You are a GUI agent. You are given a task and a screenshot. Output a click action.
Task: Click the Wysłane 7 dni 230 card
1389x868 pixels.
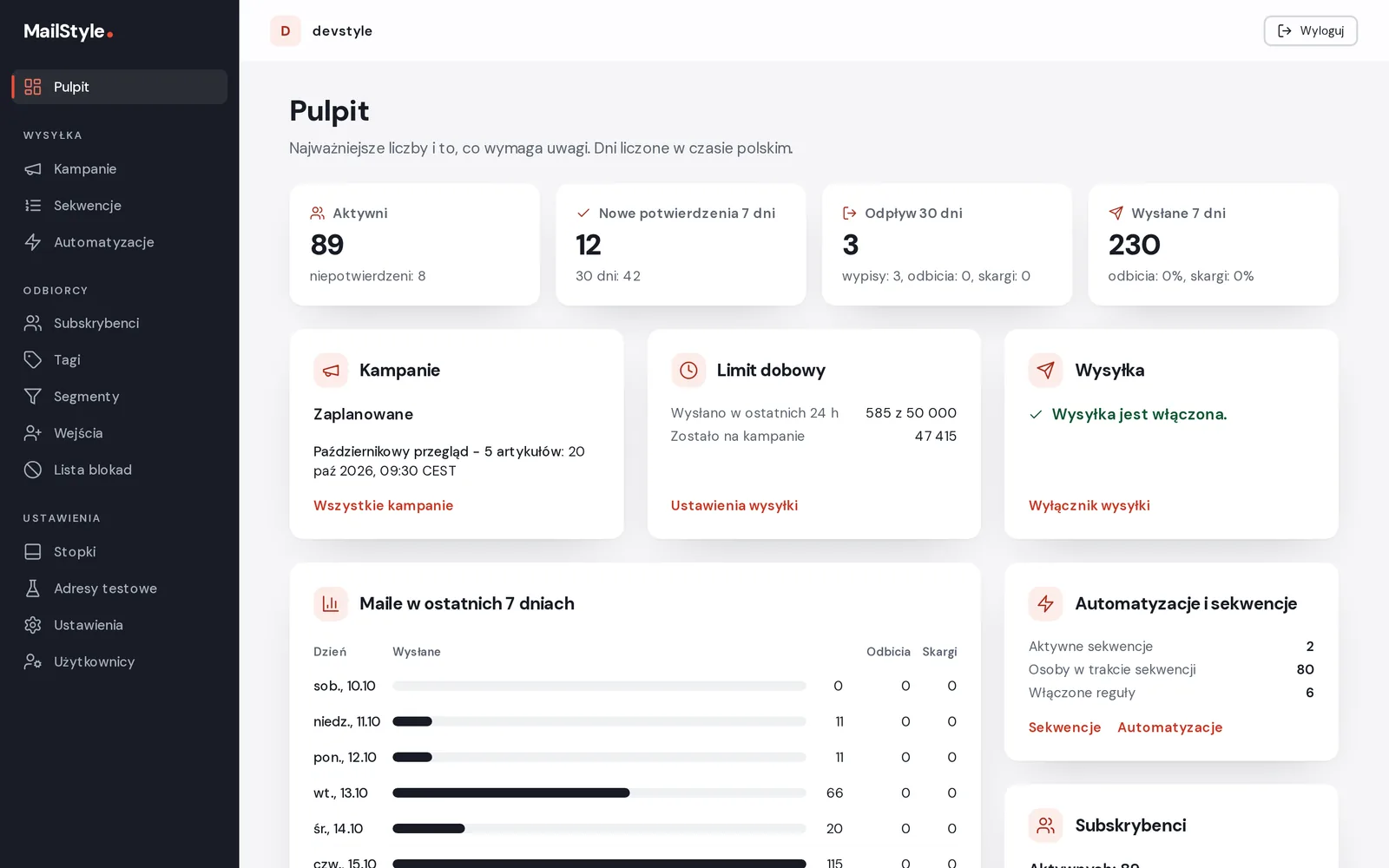tap(1213, 245)
